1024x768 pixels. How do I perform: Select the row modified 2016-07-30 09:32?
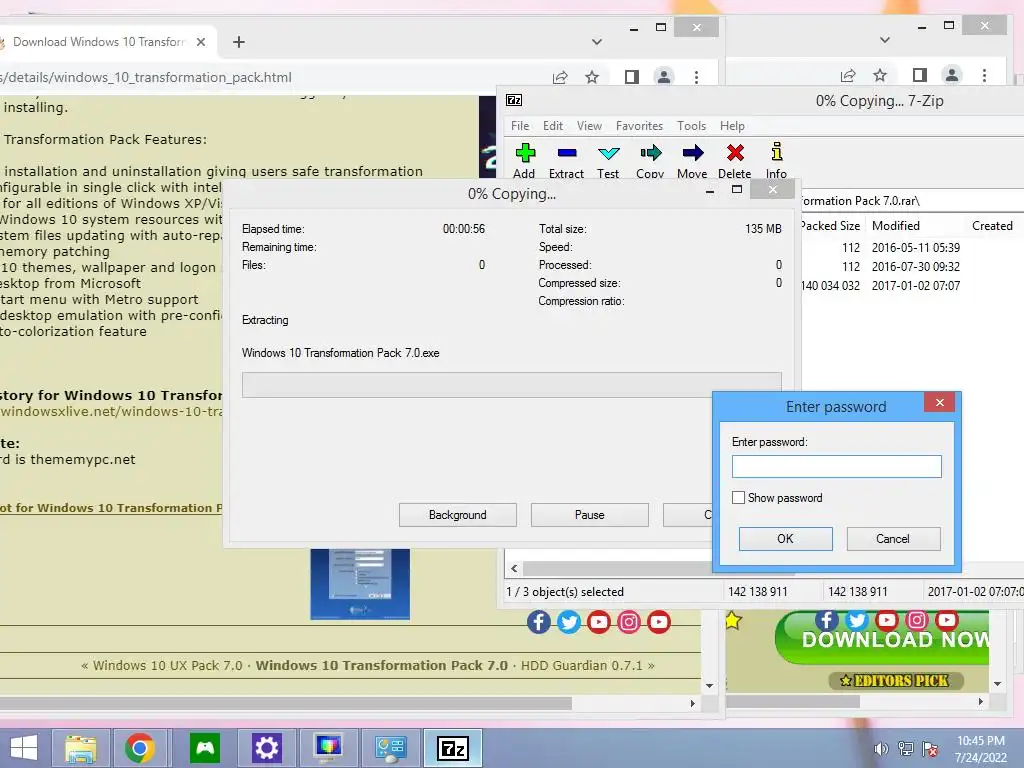912,266
